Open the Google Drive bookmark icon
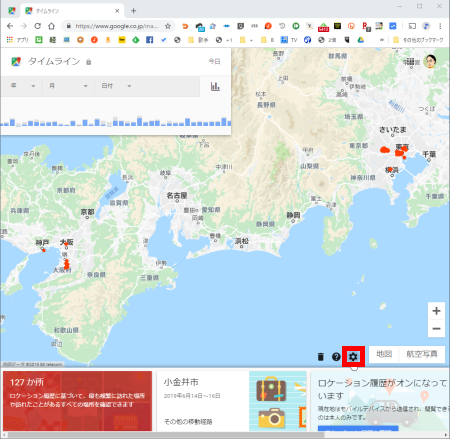Viewport: 450px width, 439px height. point(360,40)
